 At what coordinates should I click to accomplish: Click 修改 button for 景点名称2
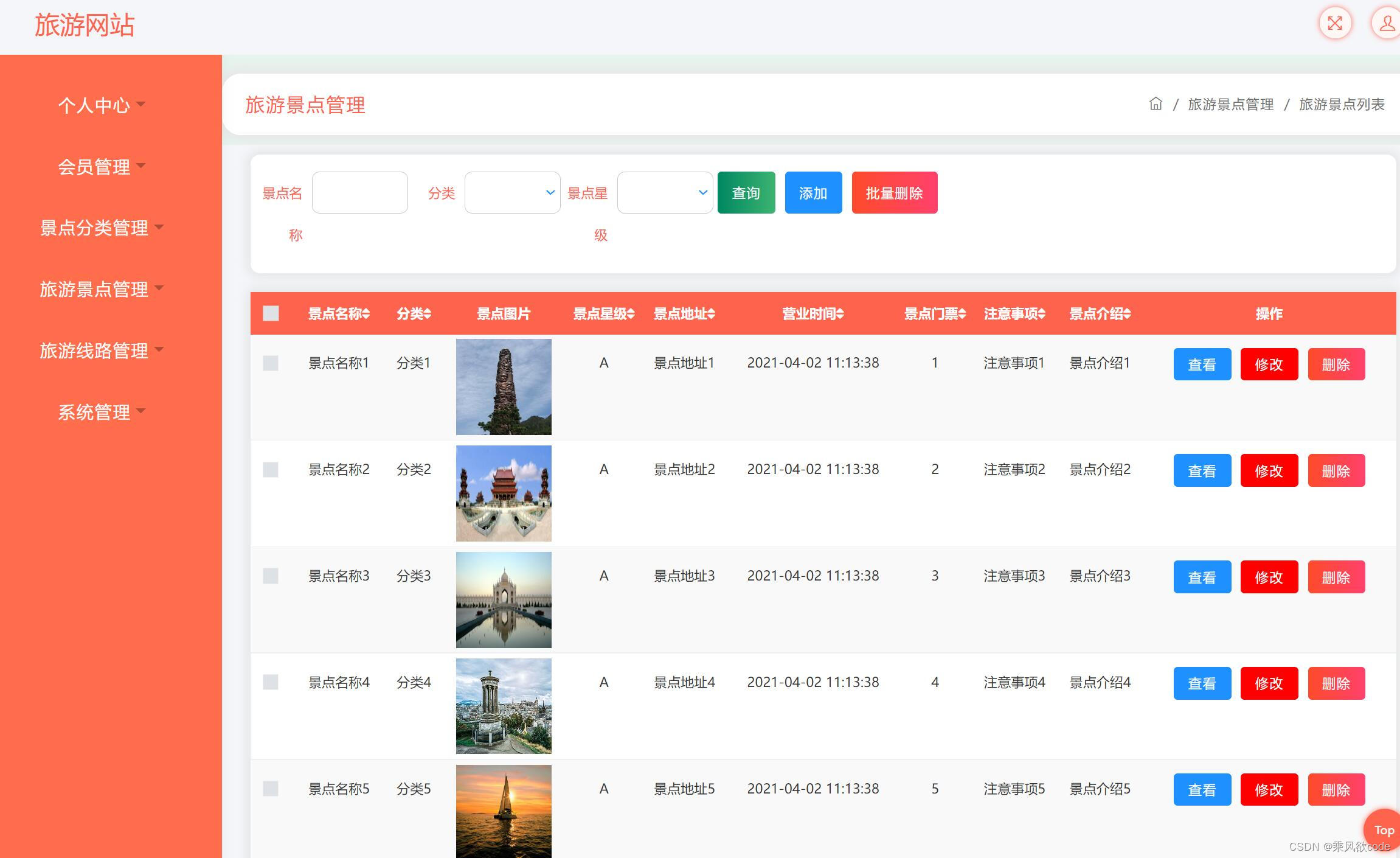pyautogui.click(x=1269, y=470)
